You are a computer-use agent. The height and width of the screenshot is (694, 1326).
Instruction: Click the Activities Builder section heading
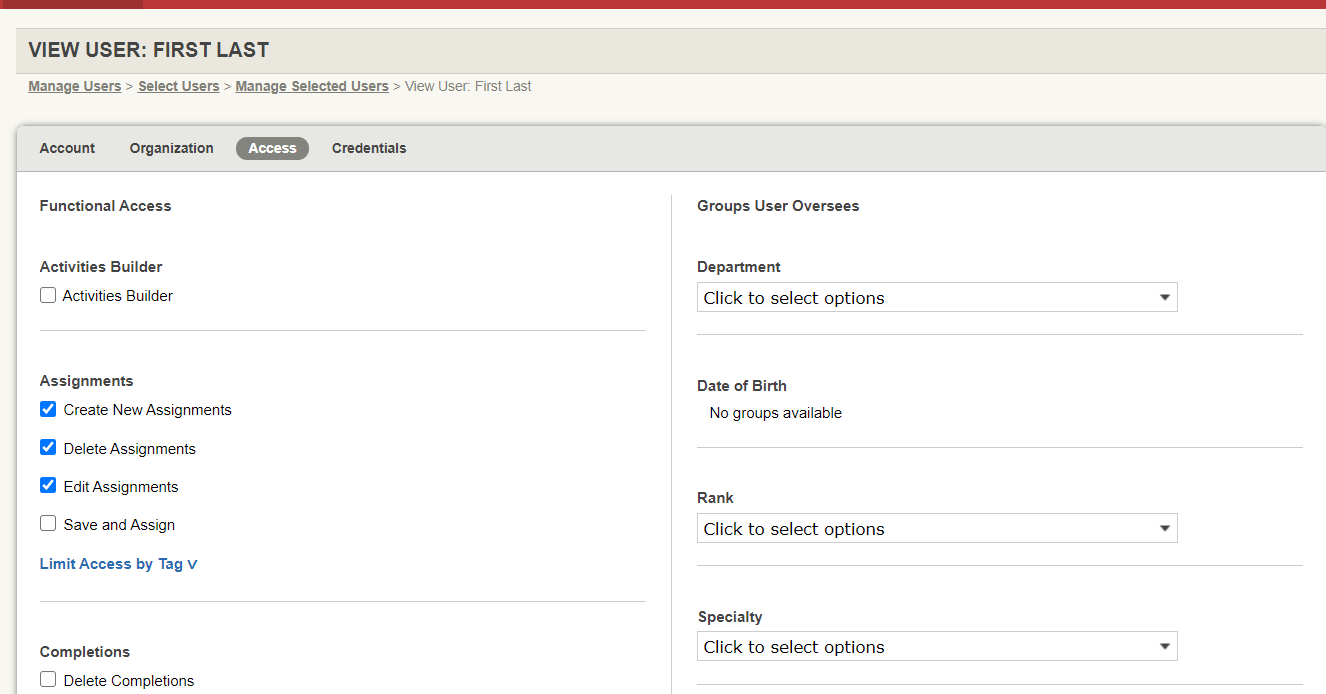coord(101,267)
